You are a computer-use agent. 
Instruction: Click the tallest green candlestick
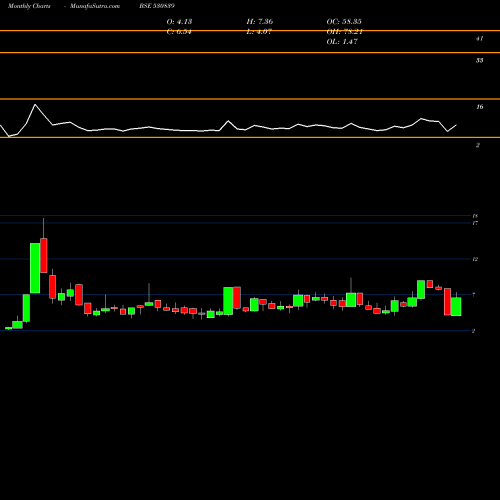[x=35, y=268]
